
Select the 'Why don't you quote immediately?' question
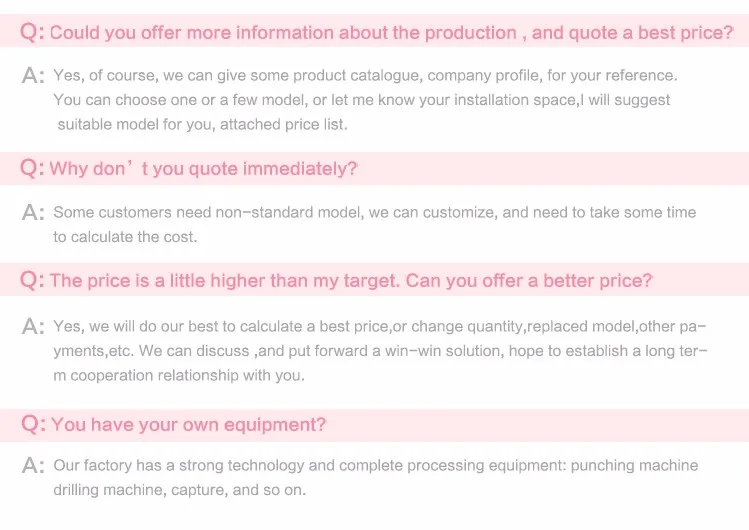(x=203, y=169)
